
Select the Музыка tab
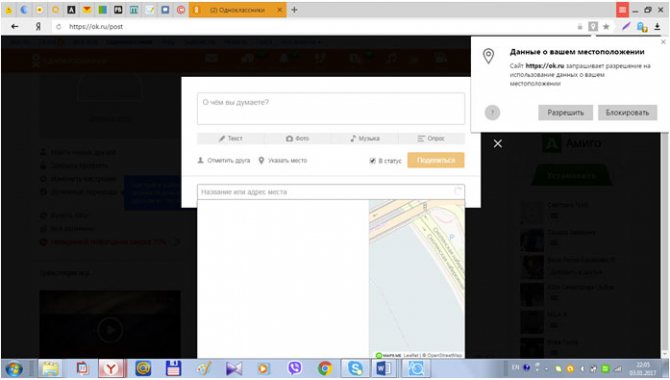[x=365, y=138]
